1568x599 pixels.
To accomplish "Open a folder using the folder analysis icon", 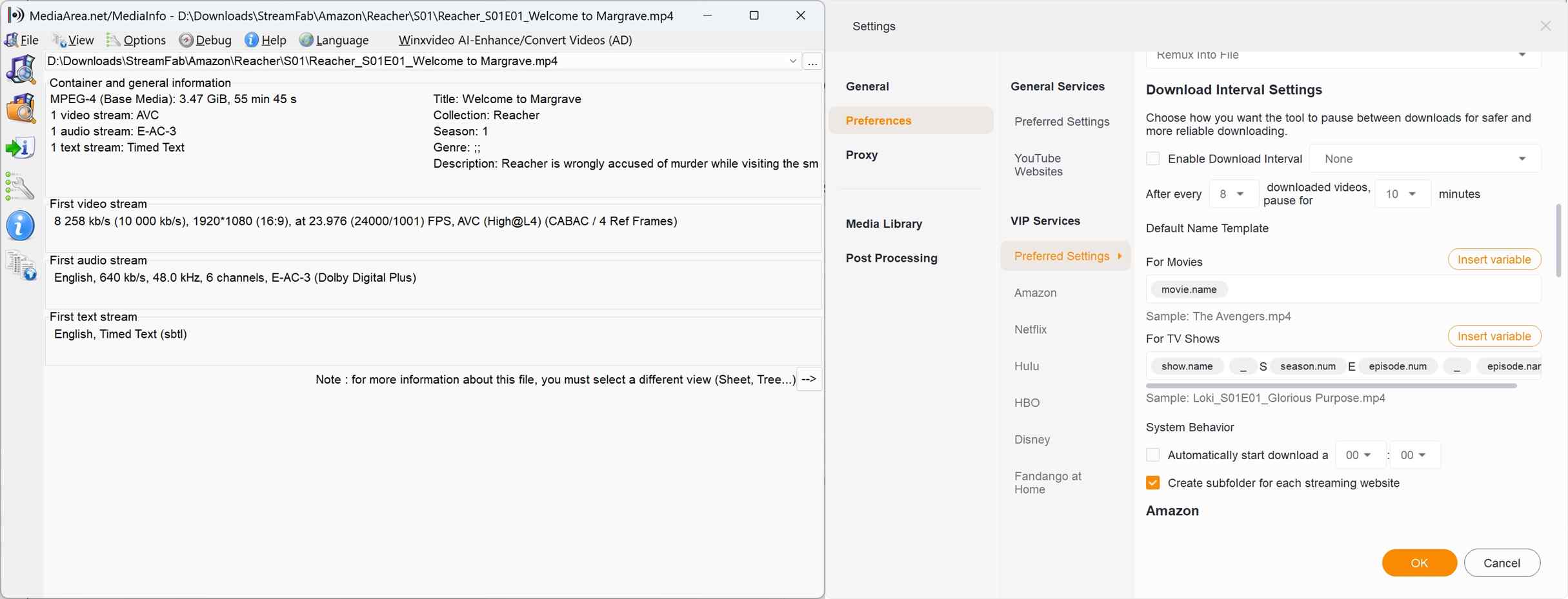I will pos(21,108).
